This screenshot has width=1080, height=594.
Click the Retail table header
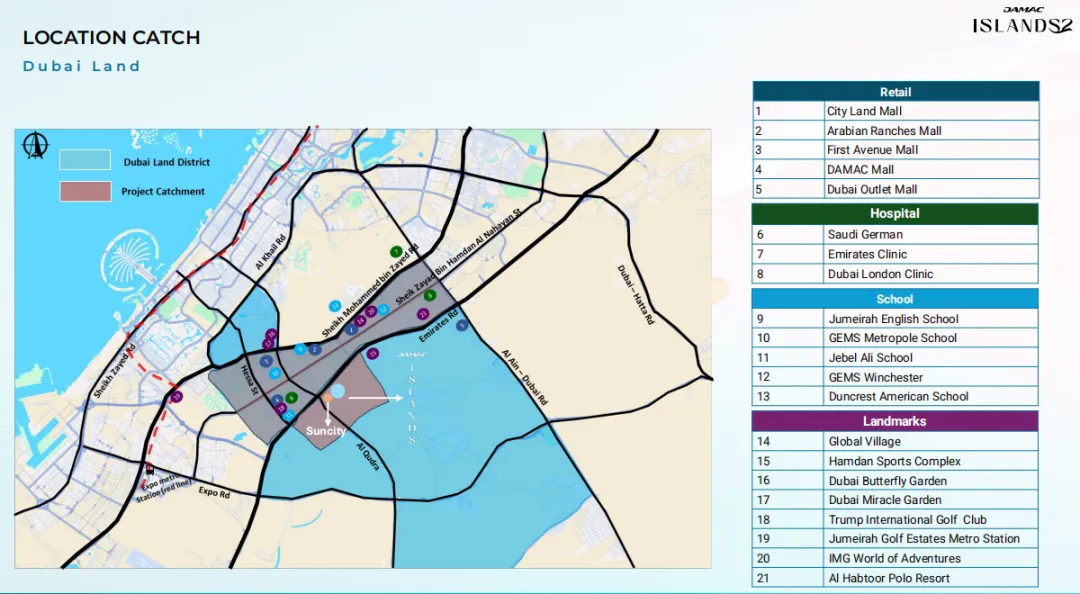coord(895,92)
